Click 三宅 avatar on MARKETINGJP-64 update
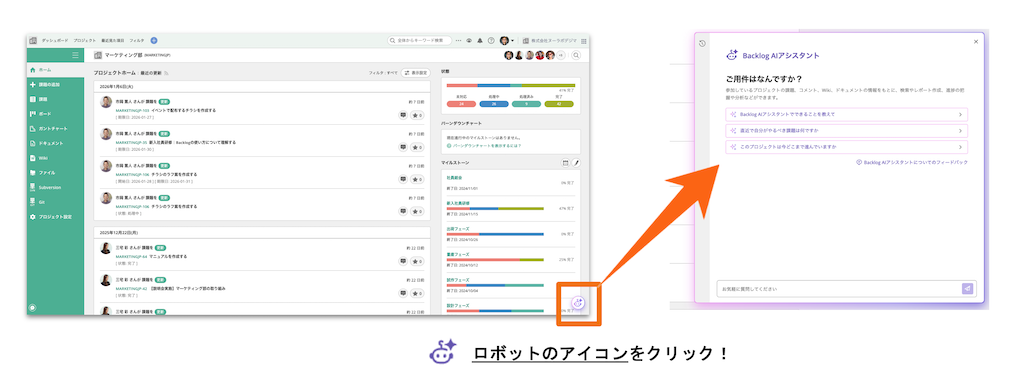The height and width of the screenshot is (374, 1024). point(106,248)
